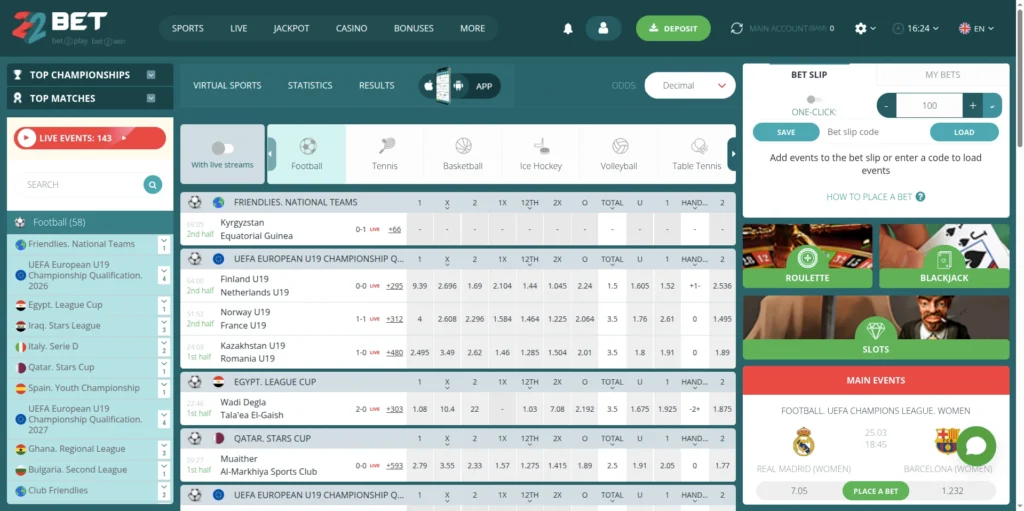
Task: Refresh main account balance icon
Action: pyautogui.click(x=737, y=29)
